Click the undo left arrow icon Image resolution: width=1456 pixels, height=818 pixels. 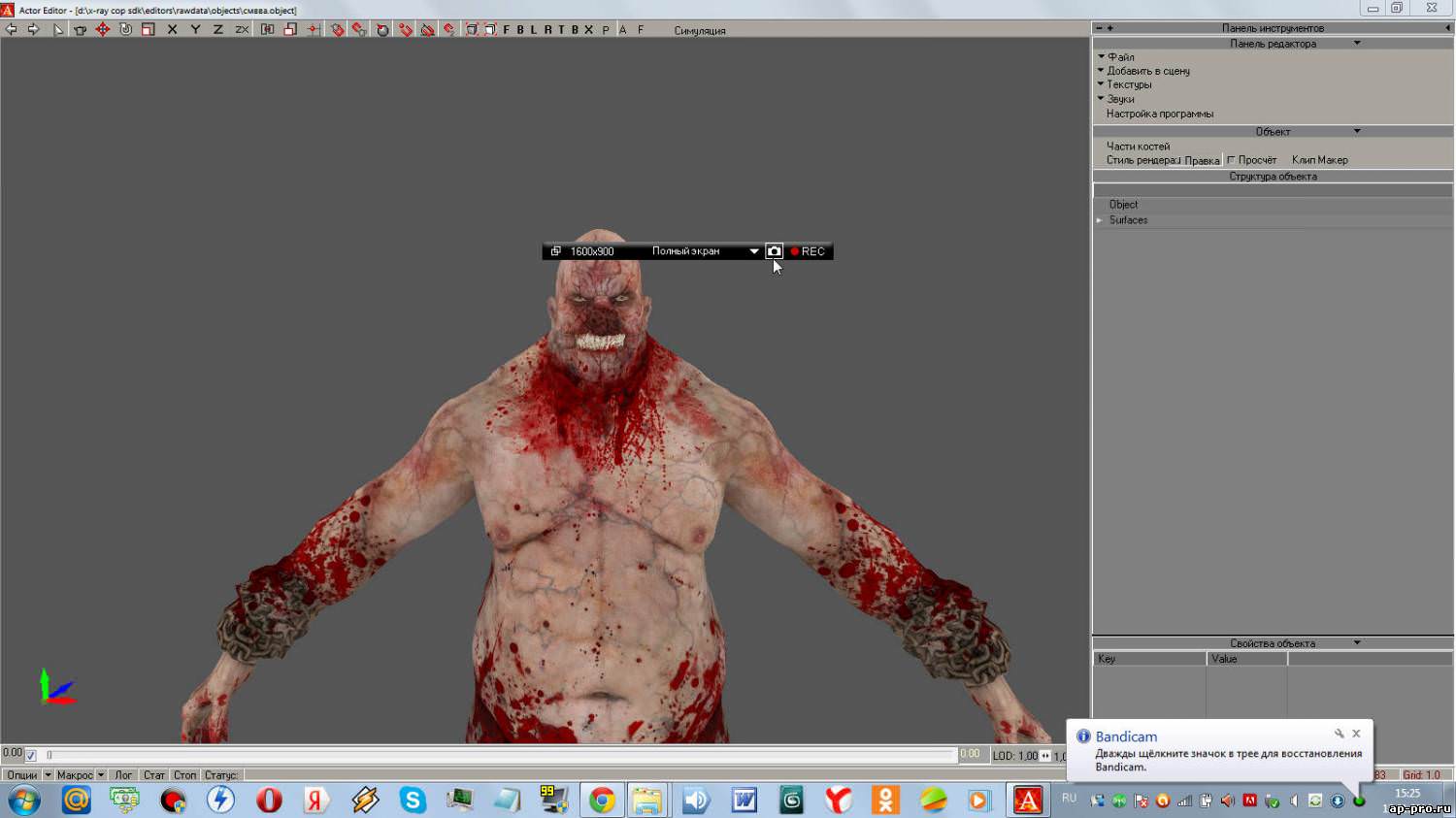[x=11, y=30]
